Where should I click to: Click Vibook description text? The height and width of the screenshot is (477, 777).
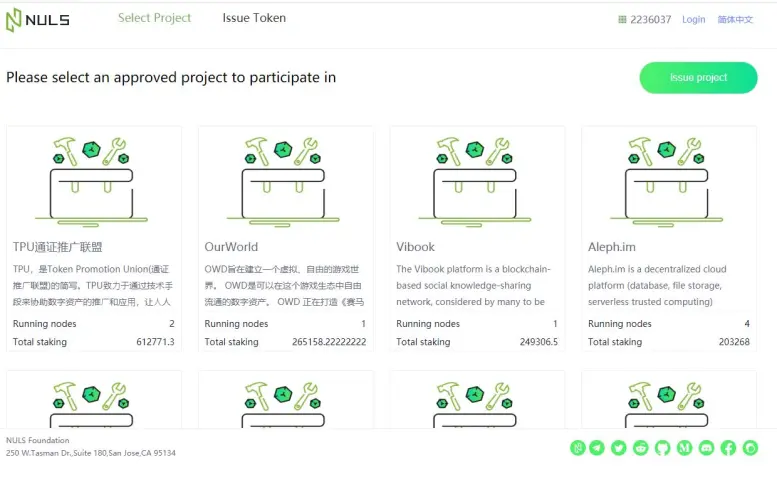pyautogui.click(x=473, y=285)
